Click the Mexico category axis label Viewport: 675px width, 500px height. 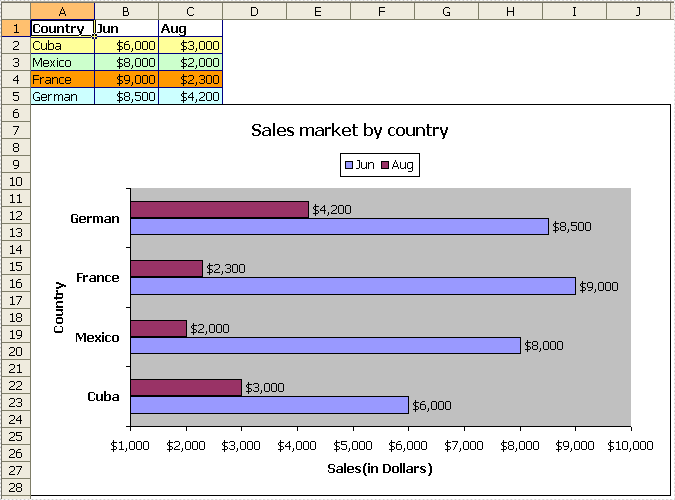tap(97, 337)
